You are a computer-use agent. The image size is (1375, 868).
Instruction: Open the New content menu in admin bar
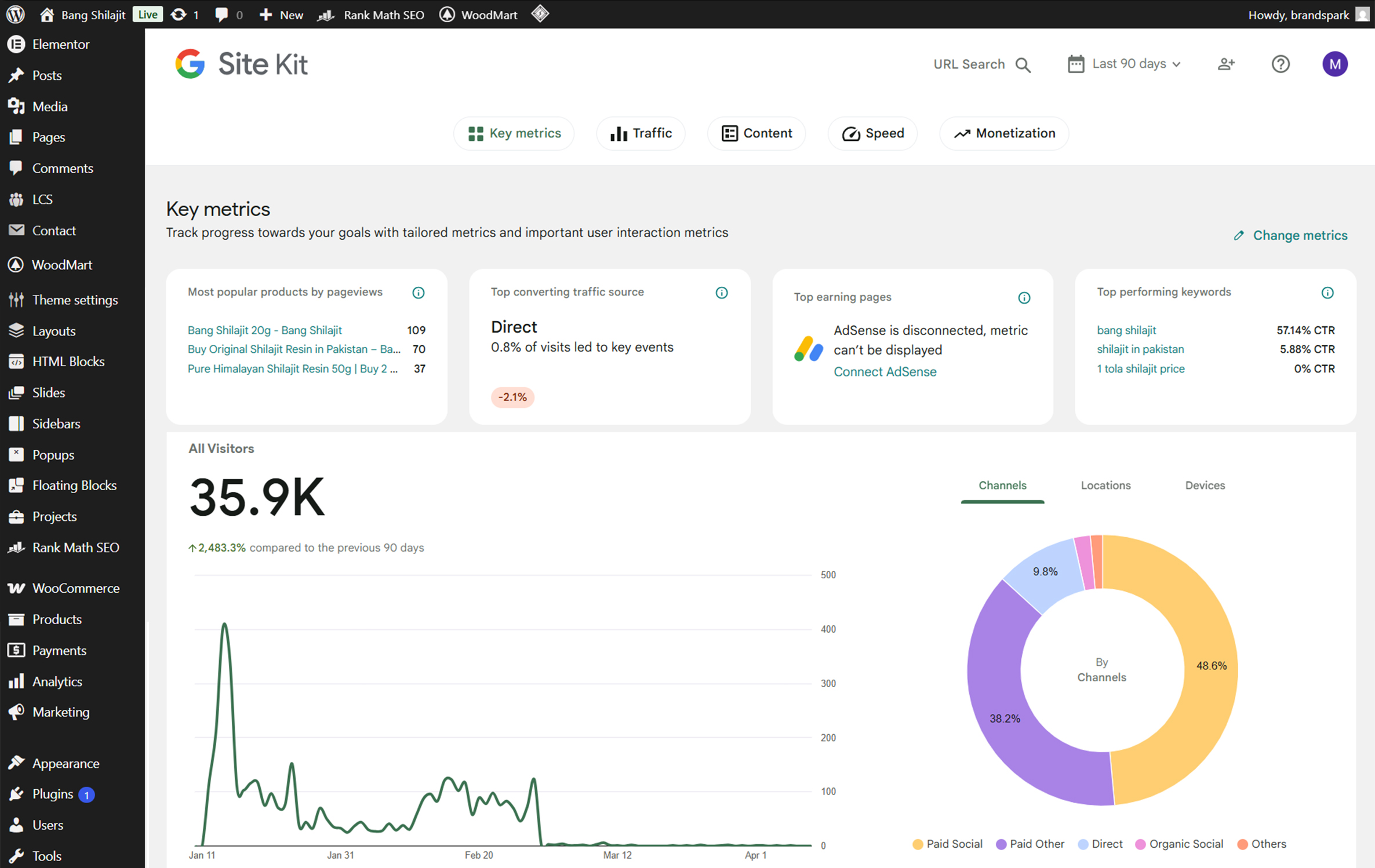point(281,14)
